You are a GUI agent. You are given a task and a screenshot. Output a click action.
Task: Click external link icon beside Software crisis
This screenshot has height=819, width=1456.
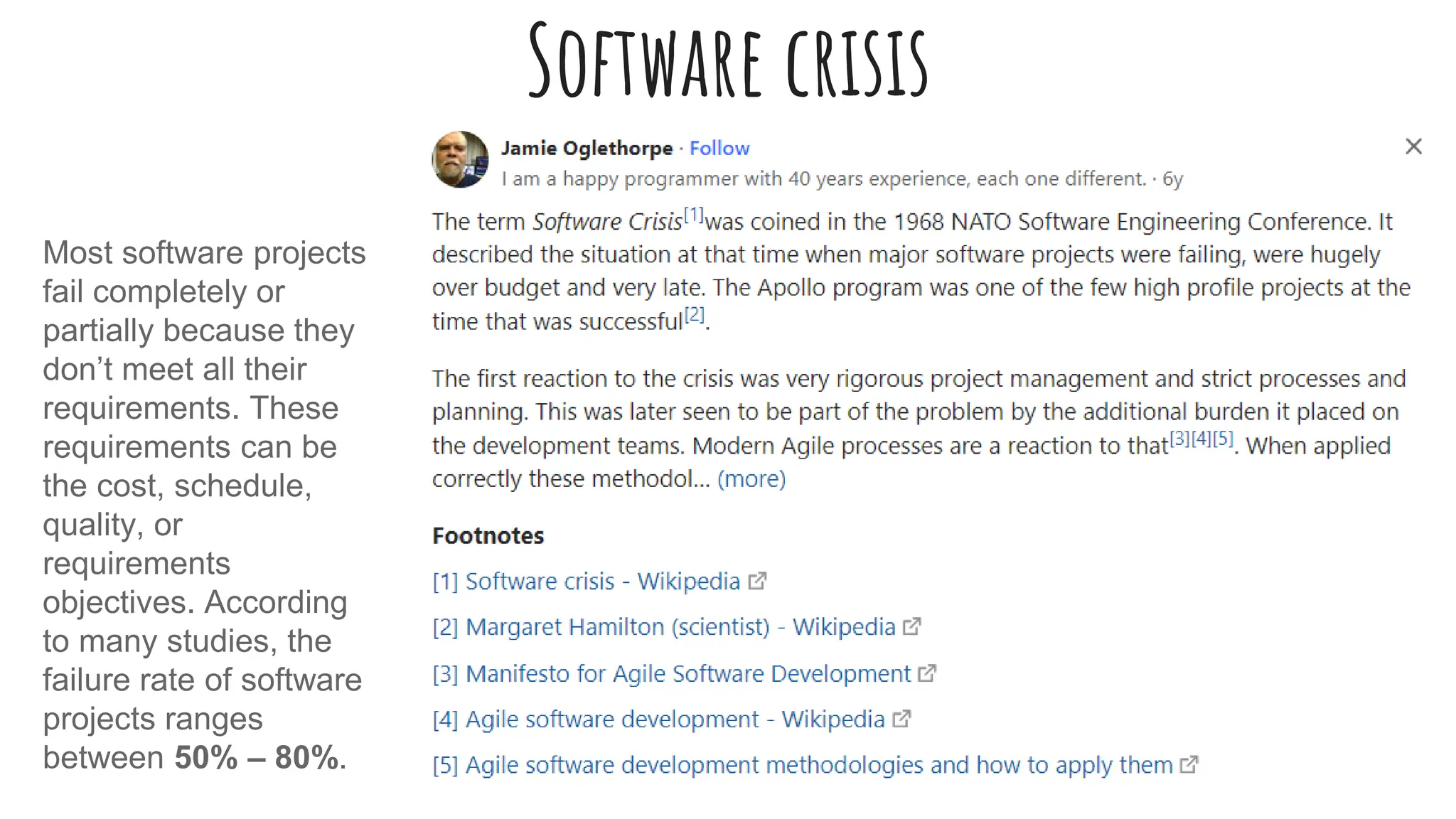[x=758, y=582]
